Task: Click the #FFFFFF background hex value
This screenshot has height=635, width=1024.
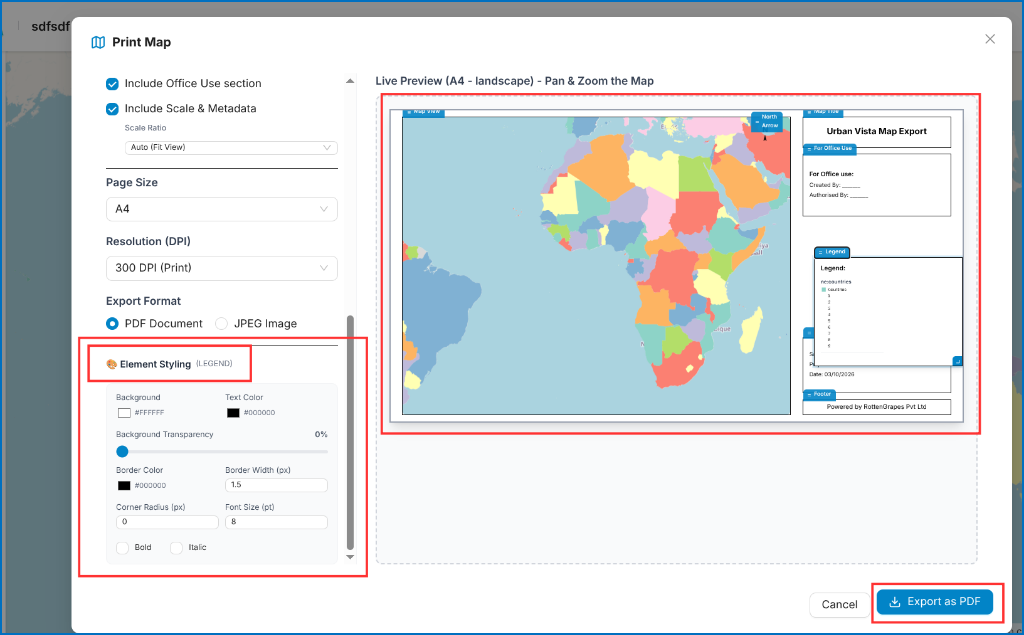Action: (150, 413)
